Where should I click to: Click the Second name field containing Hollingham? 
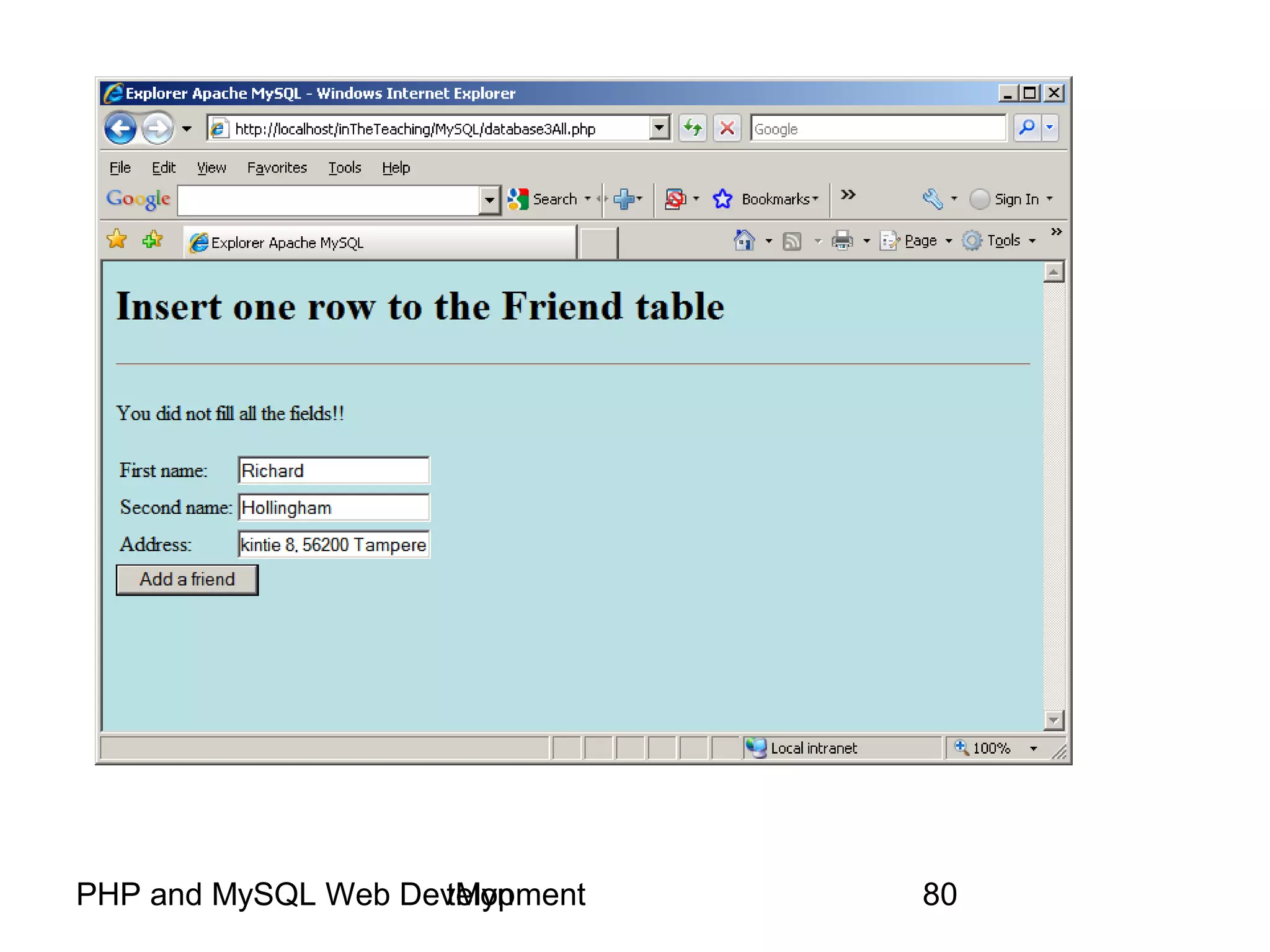(x=334, y=508)
